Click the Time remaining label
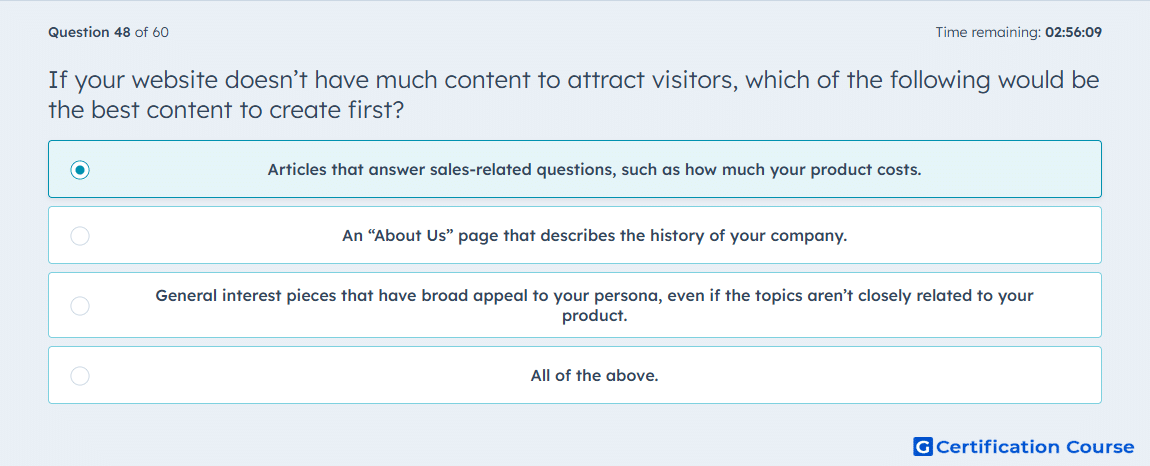1150x466 pixels. 988,32
